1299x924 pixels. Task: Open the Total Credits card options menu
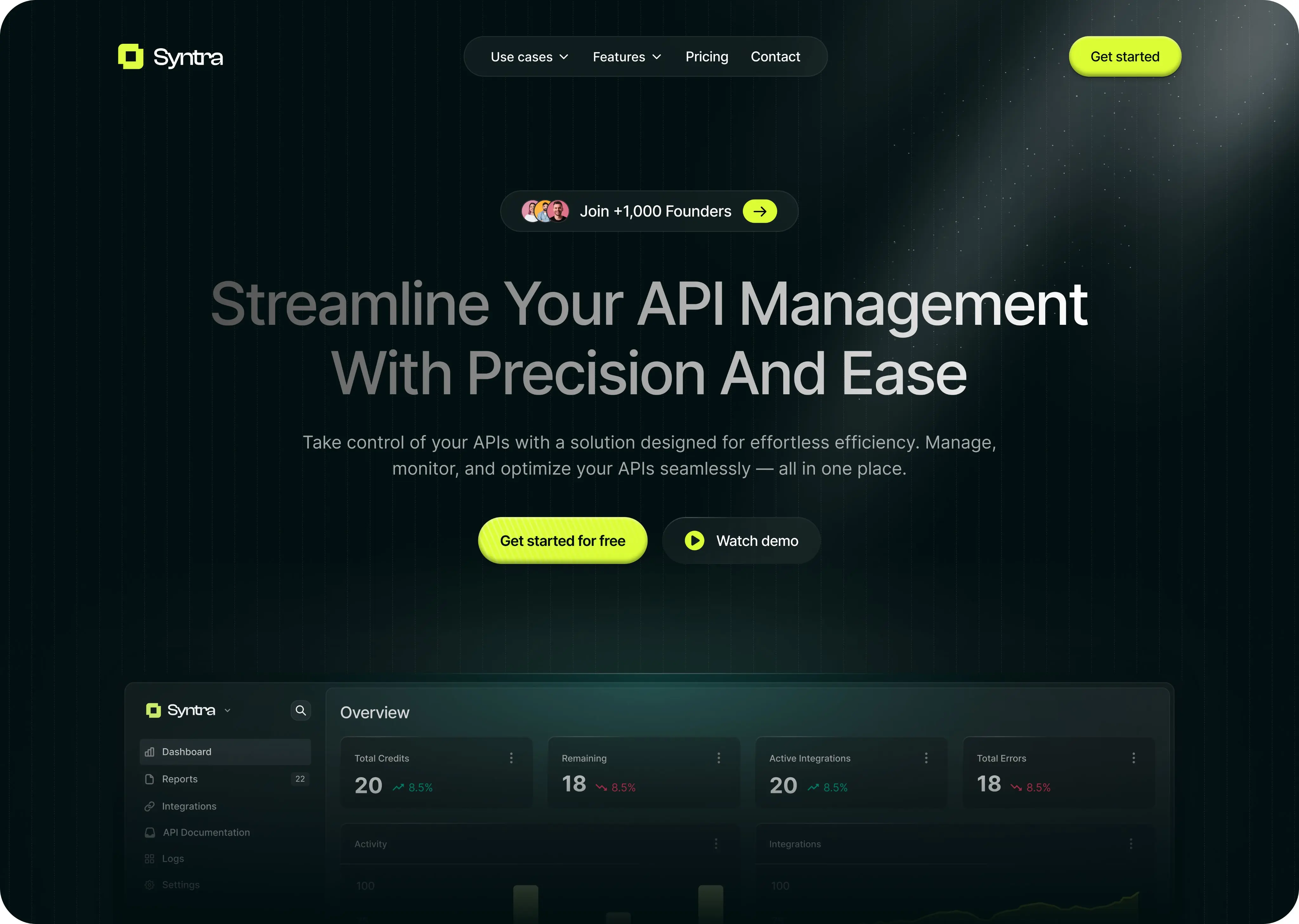(511, 758)
